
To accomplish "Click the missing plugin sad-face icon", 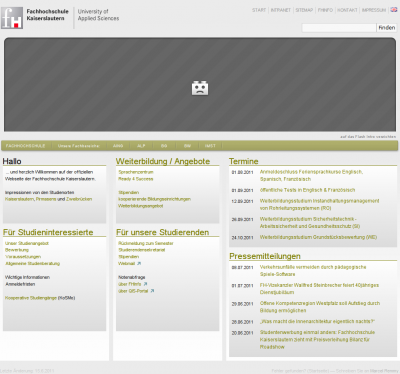I will click(200, 88).
